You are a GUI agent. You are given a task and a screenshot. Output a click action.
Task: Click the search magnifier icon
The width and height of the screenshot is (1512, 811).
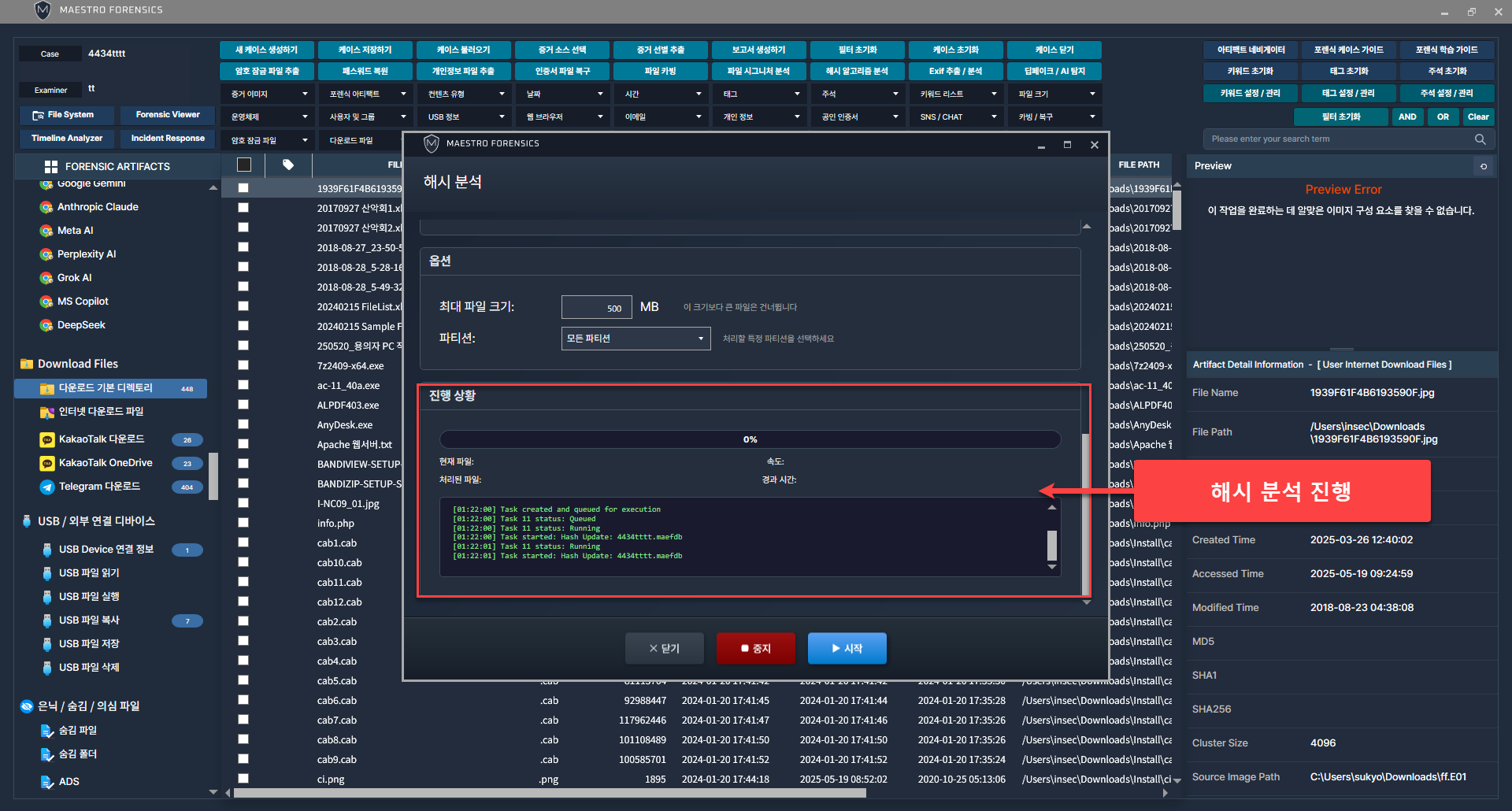click(x=1480, y=139)
